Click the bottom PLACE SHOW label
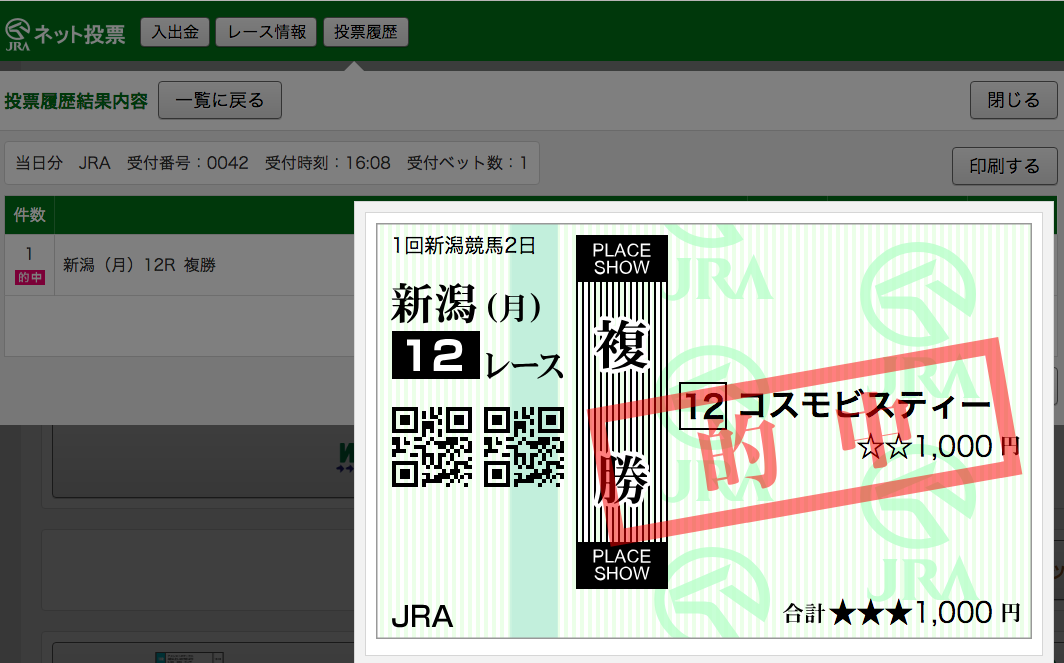 pos(622,565)
